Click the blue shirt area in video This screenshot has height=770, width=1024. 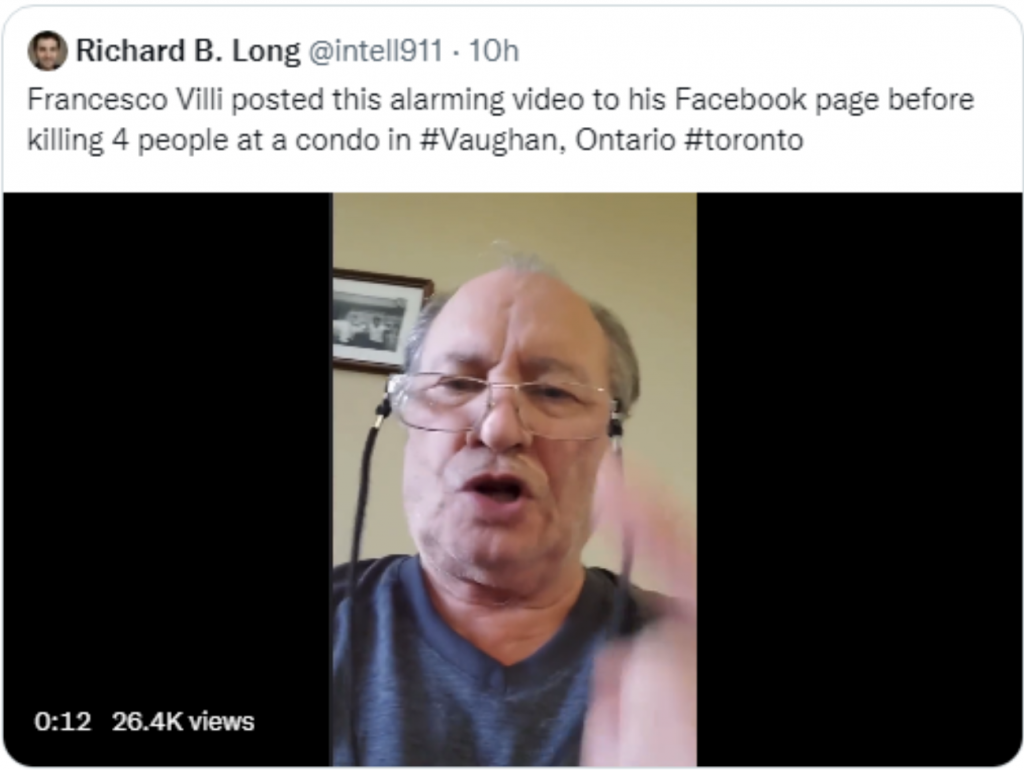click(457, 679)
